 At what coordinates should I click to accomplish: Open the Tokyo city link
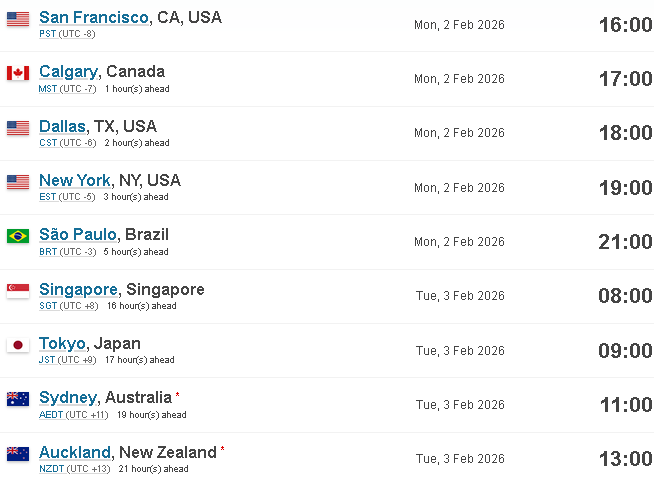click(63, 344)
